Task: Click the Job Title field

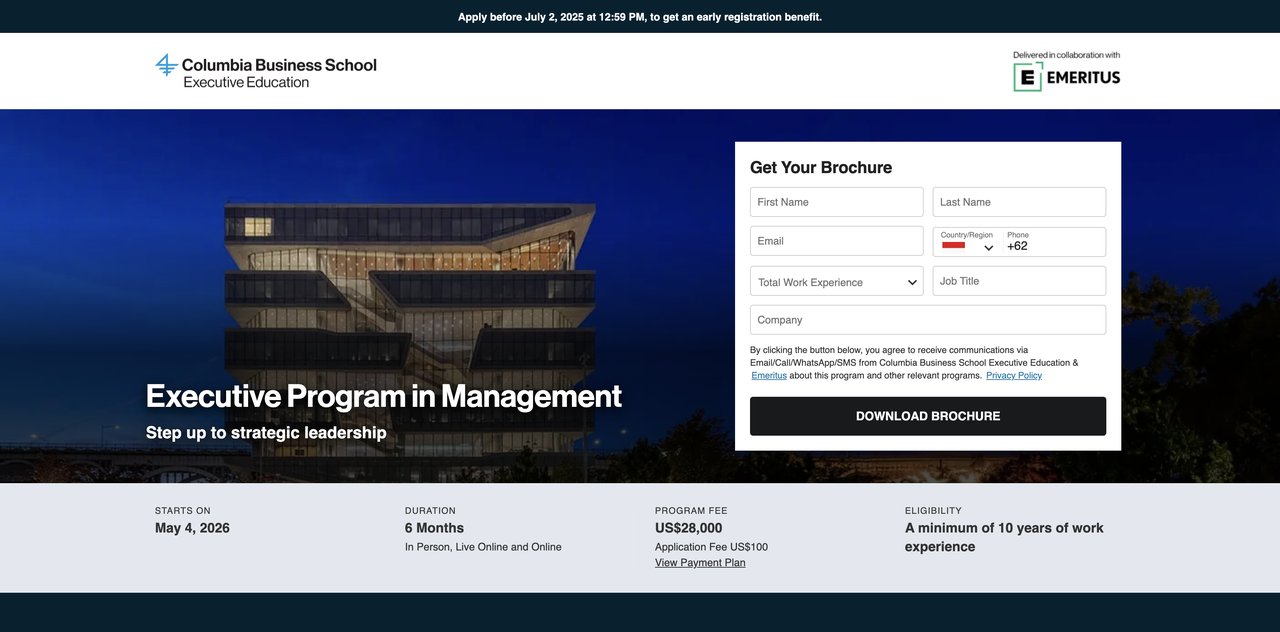Action: point(1019,281)
